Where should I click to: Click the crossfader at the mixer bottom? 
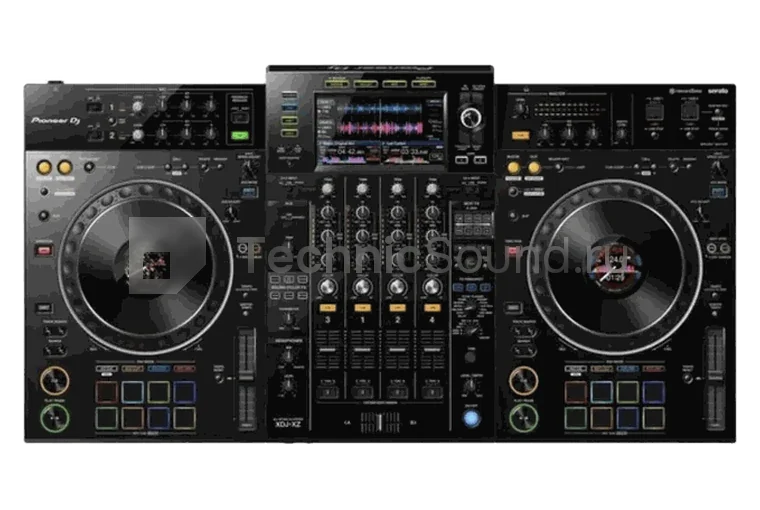point(380,423)
